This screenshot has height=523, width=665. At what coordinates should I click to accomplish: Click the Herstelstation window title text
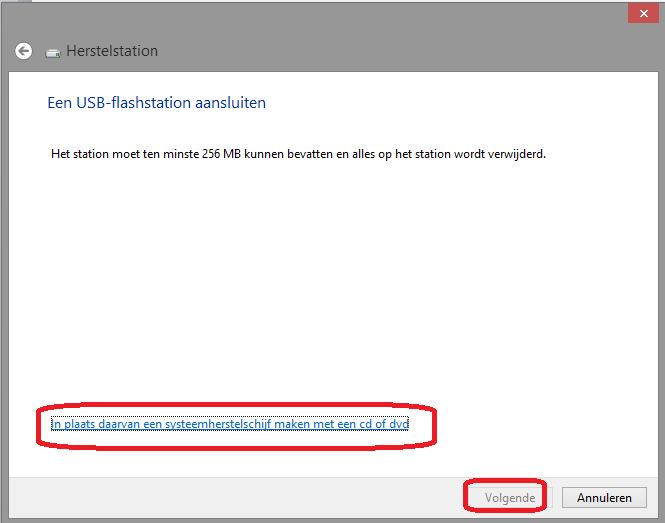click(112, 51)
